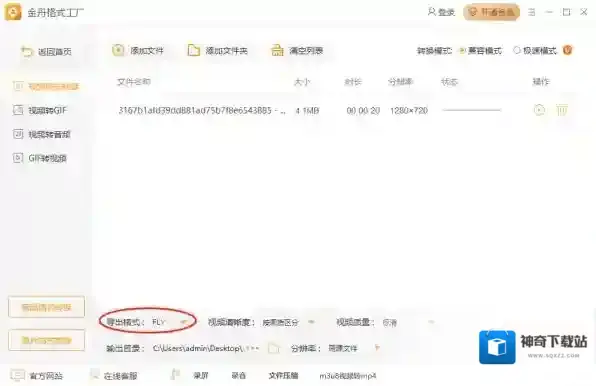The width and height of the screenshot is (596, 386).
Task: Click the 添加文件夹 add folder button
Action: [217, 51]
